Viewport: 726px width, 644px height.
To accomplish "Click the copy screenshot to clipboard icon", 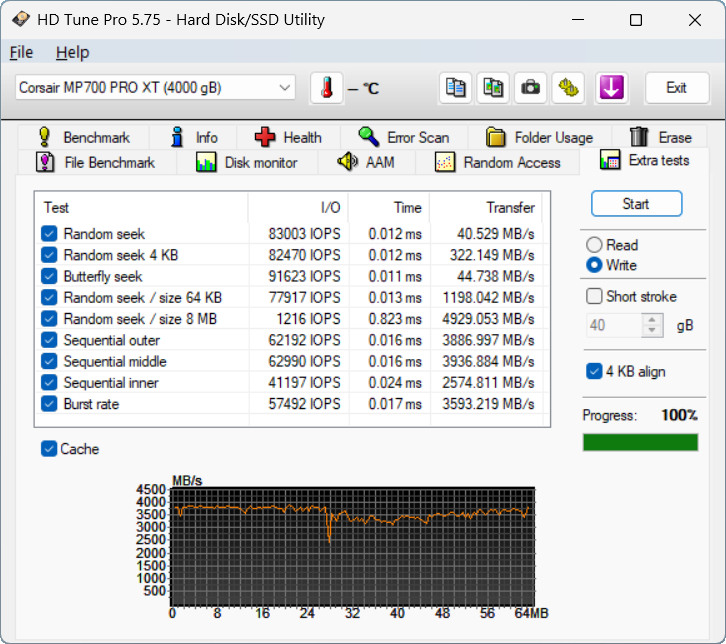I will tap(493, 88).
